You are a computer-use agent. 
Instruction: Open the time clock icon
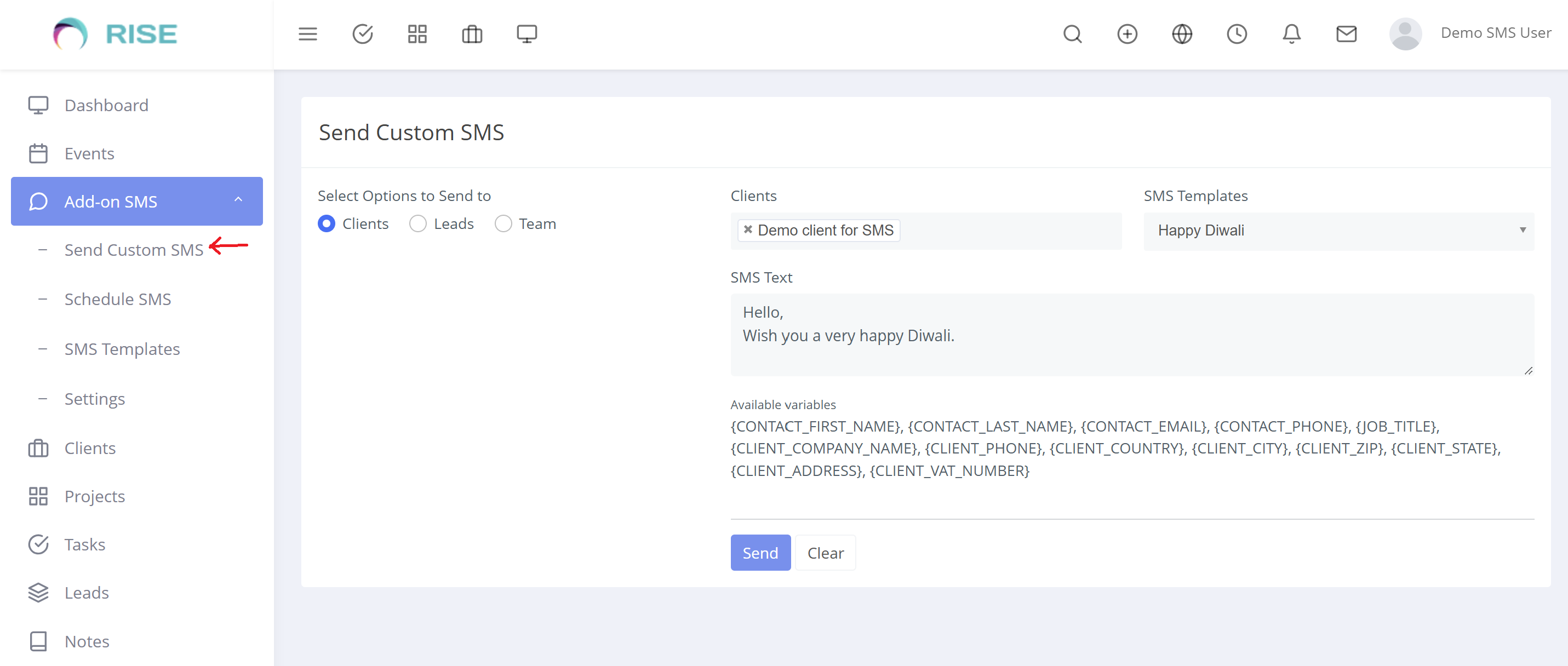(1236, 34)
